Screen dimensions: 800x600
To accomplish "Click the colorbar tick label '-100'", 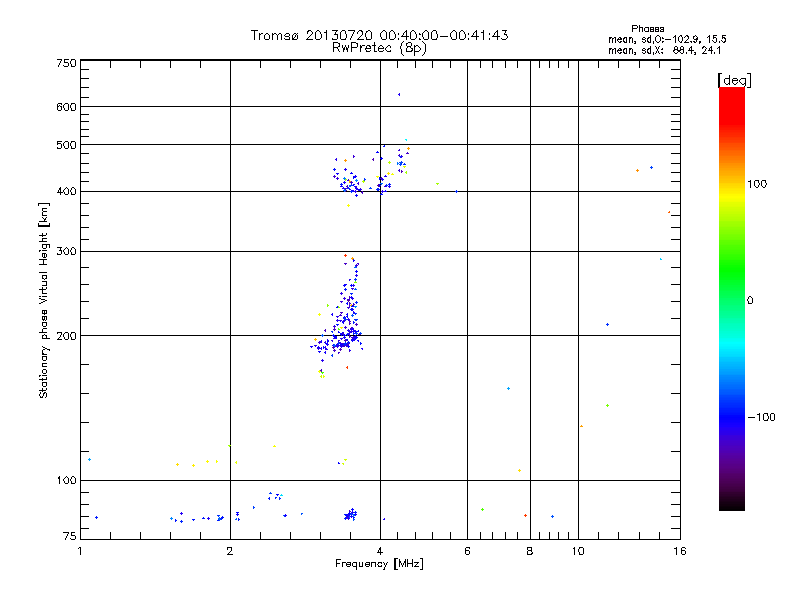I will [761, 417].
